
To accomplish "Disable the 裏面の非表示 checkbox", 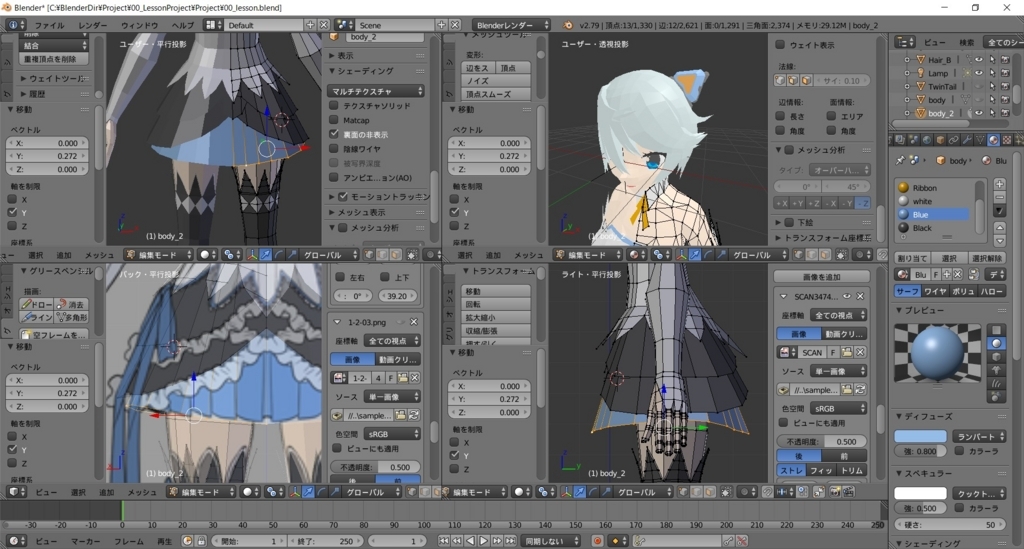I will coord(334,134).
